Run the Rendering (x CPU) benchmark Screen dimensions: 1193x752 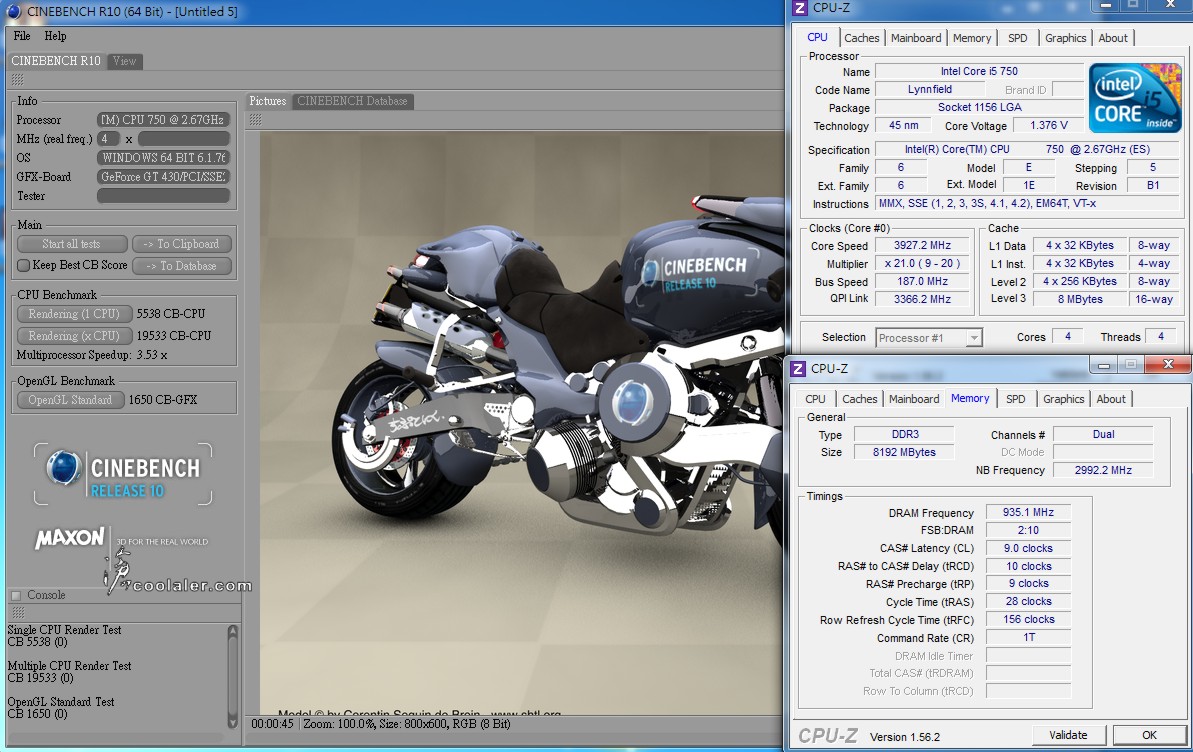[x=75, y=336]
